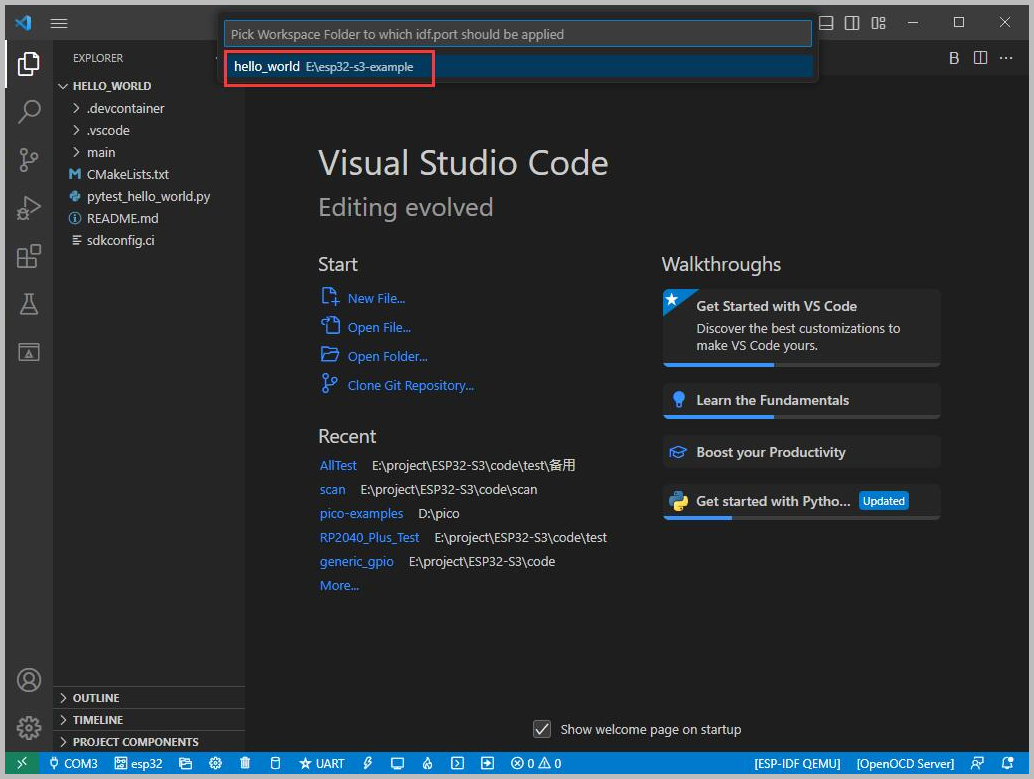Click the workspace folder picker input field
This screenshot has height=779, width=1034.
click(517, 34)
